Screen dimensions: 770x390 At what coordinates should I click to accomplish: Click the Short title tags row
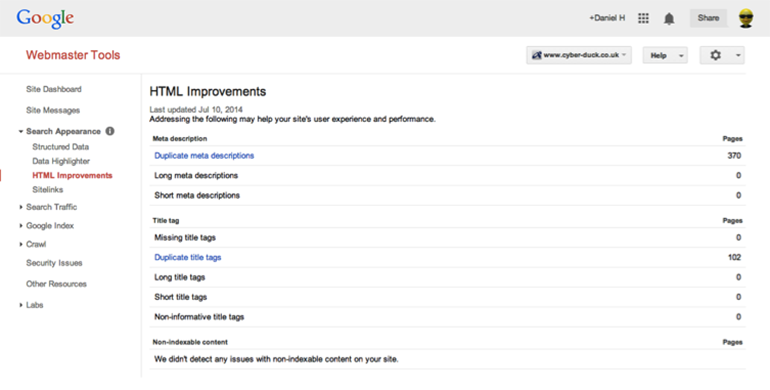[x=447, y=297]
